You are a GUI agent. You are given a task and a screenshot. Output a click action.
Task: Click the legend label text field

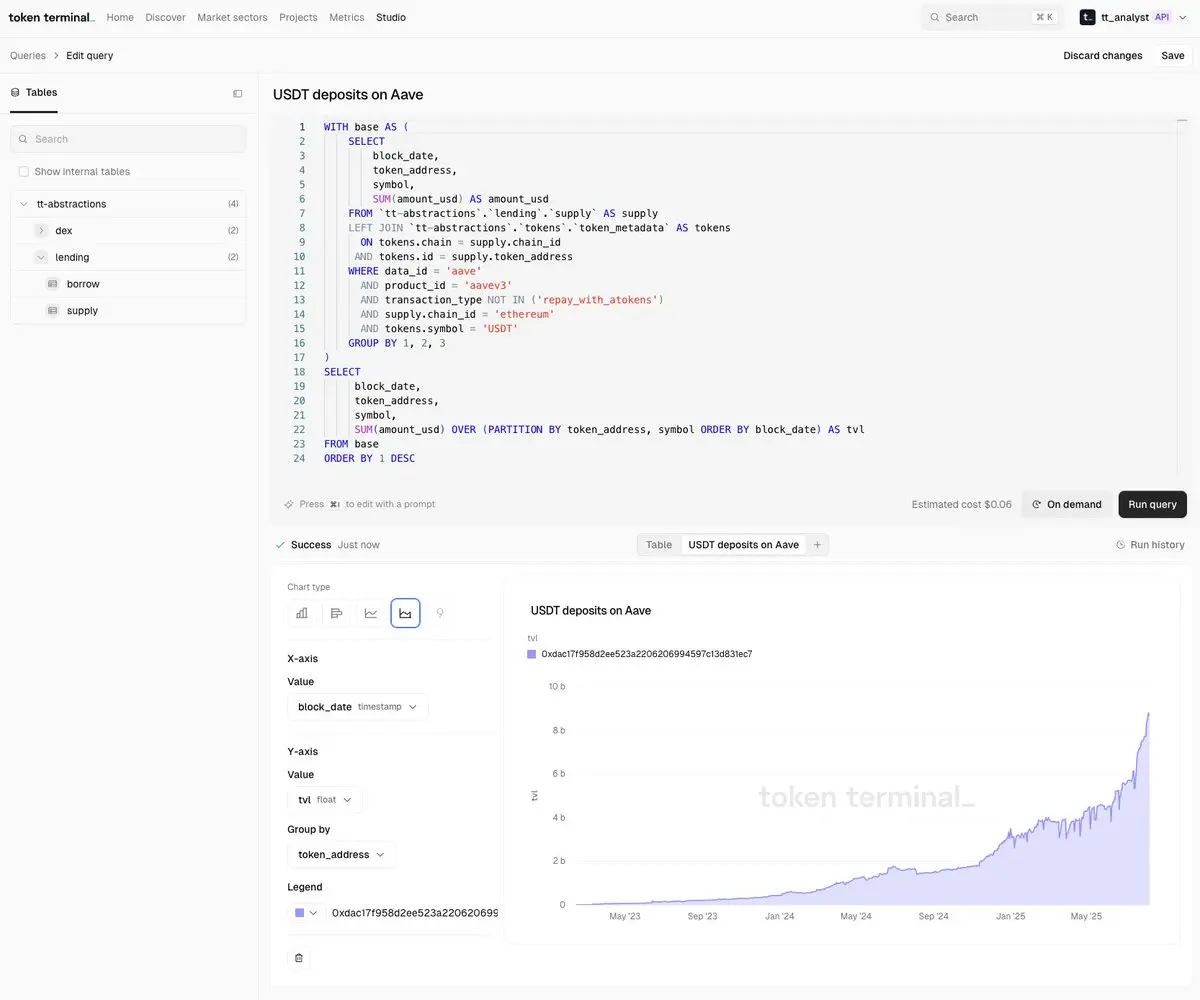(x=415, y=913)
